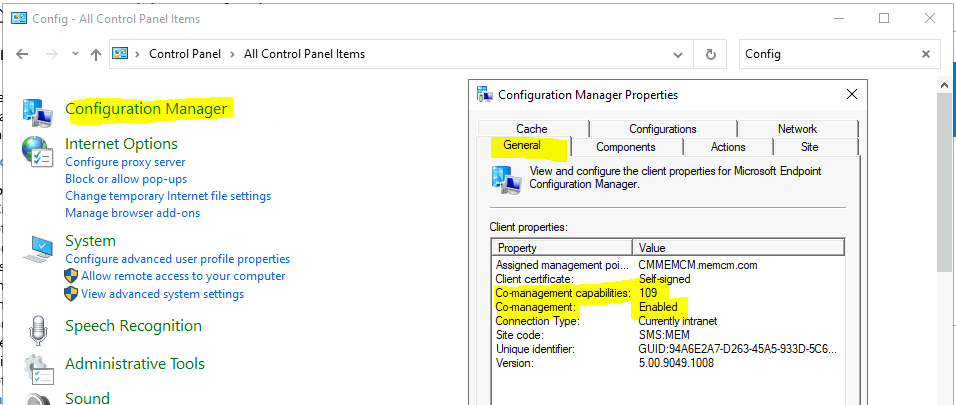956x405 pixels.
Task: Click All Control Panel Items breadcrumb
Action: [304, 54]
